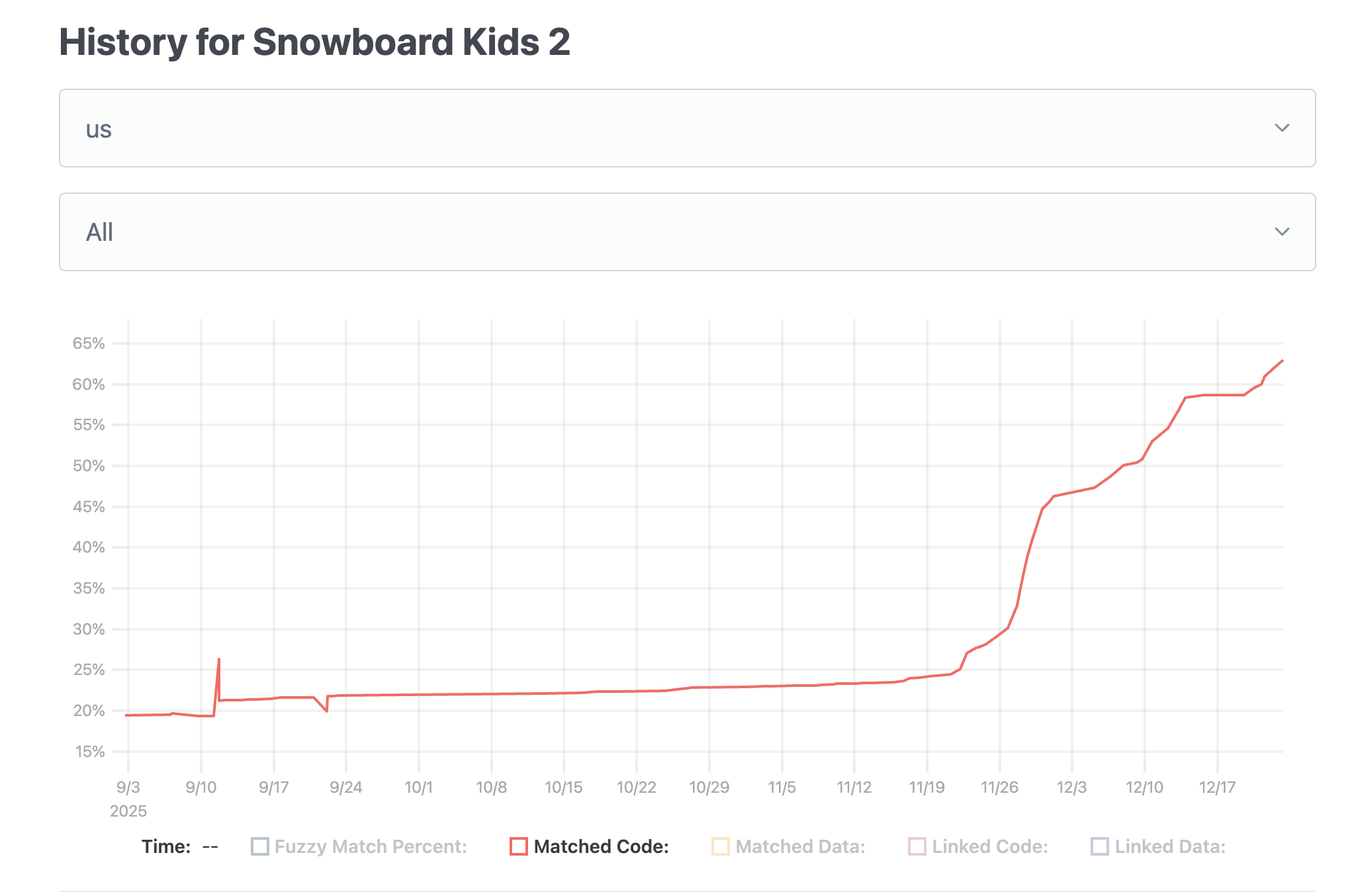Open the 'us' version dropdown

click(x=686, y=128)
